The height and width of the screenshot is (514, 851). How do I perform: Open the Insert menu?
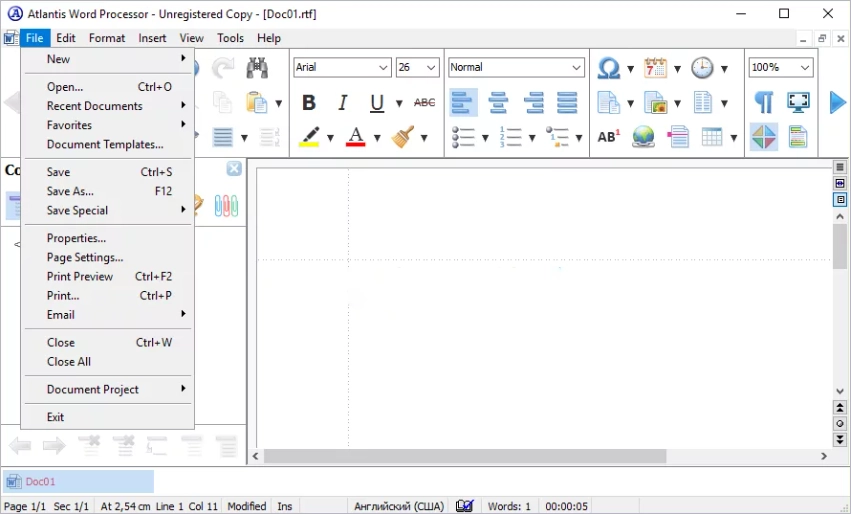[x=152, y=38]
